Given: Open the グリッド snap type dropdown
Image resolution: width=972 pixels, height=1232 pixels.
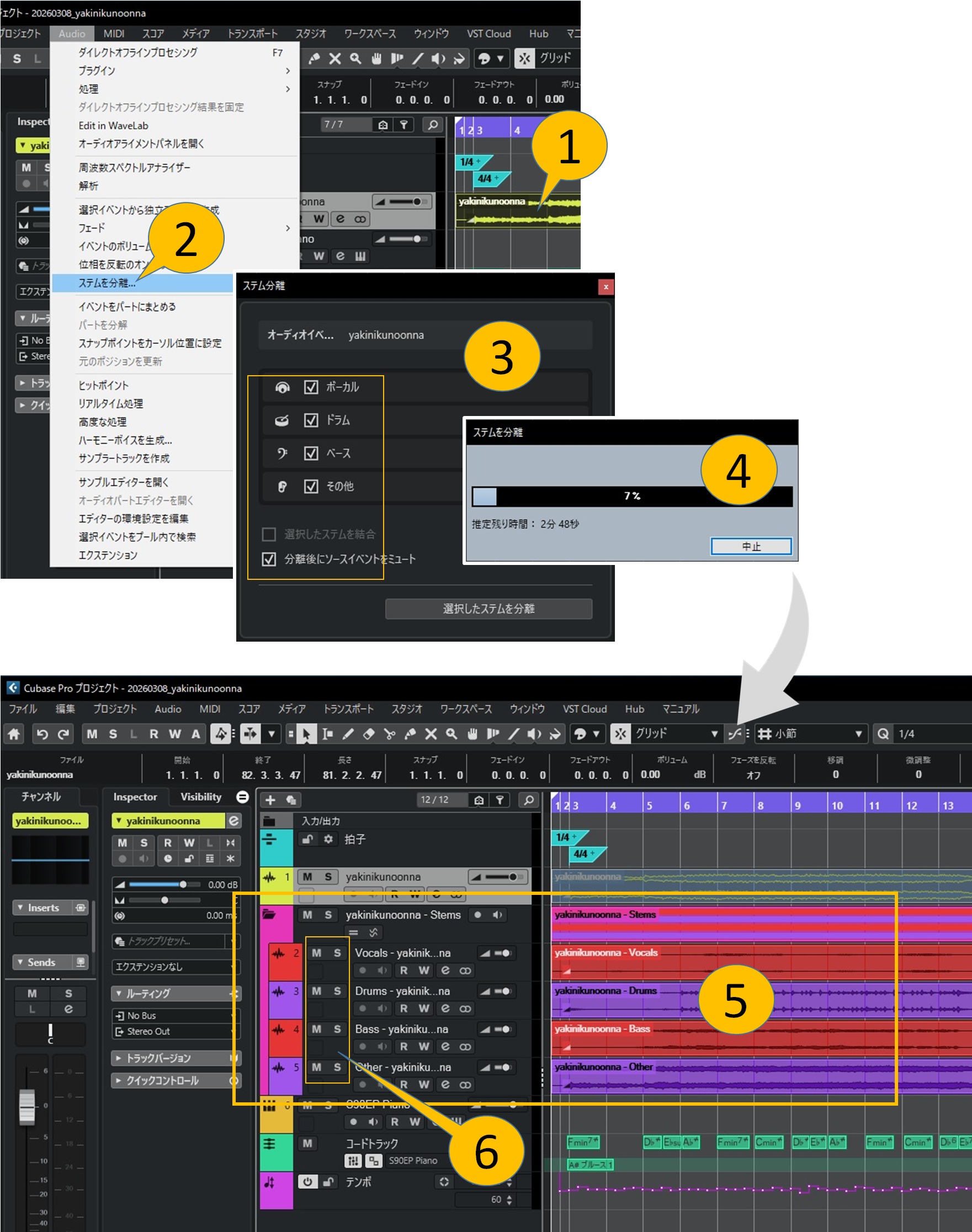Looking at the screenshot, I should coord(714,734).
